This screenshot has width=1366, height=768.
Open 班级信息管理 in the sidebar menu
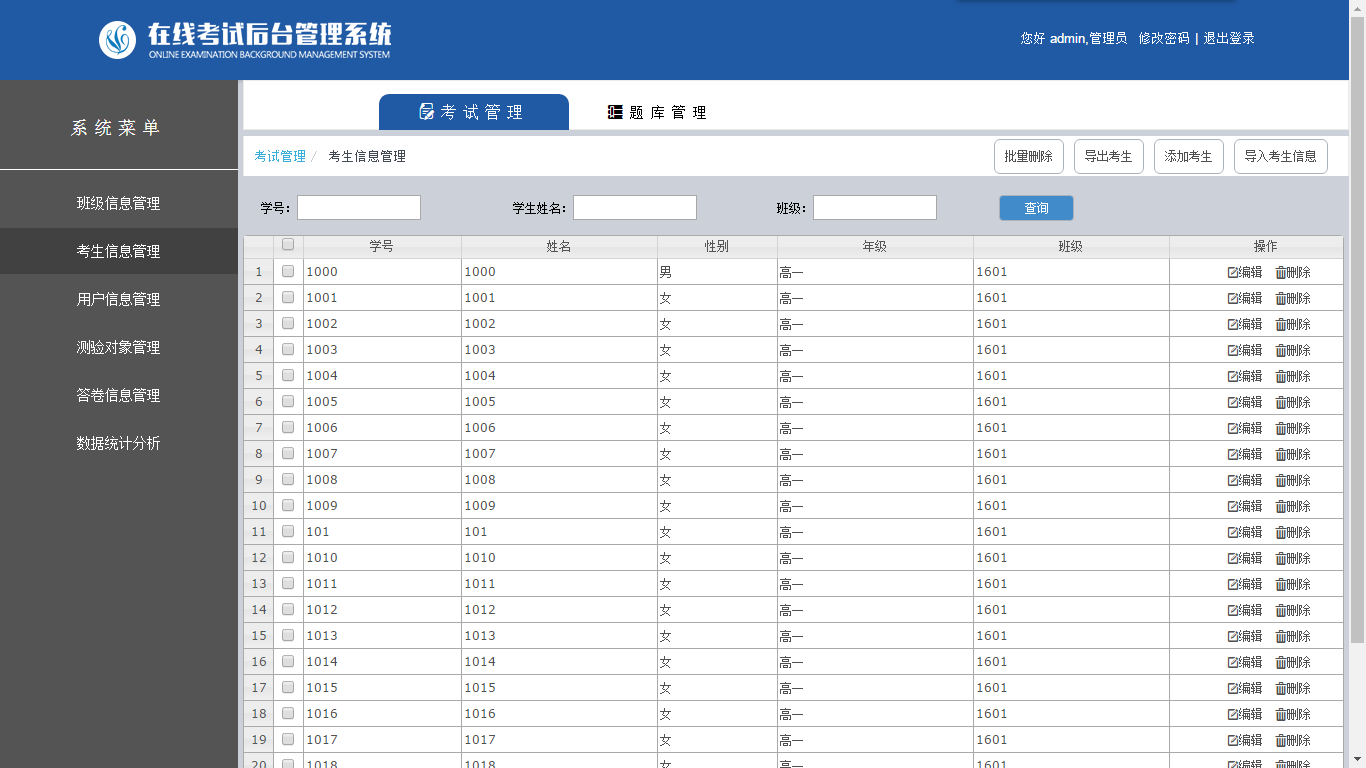coord(118,203)
